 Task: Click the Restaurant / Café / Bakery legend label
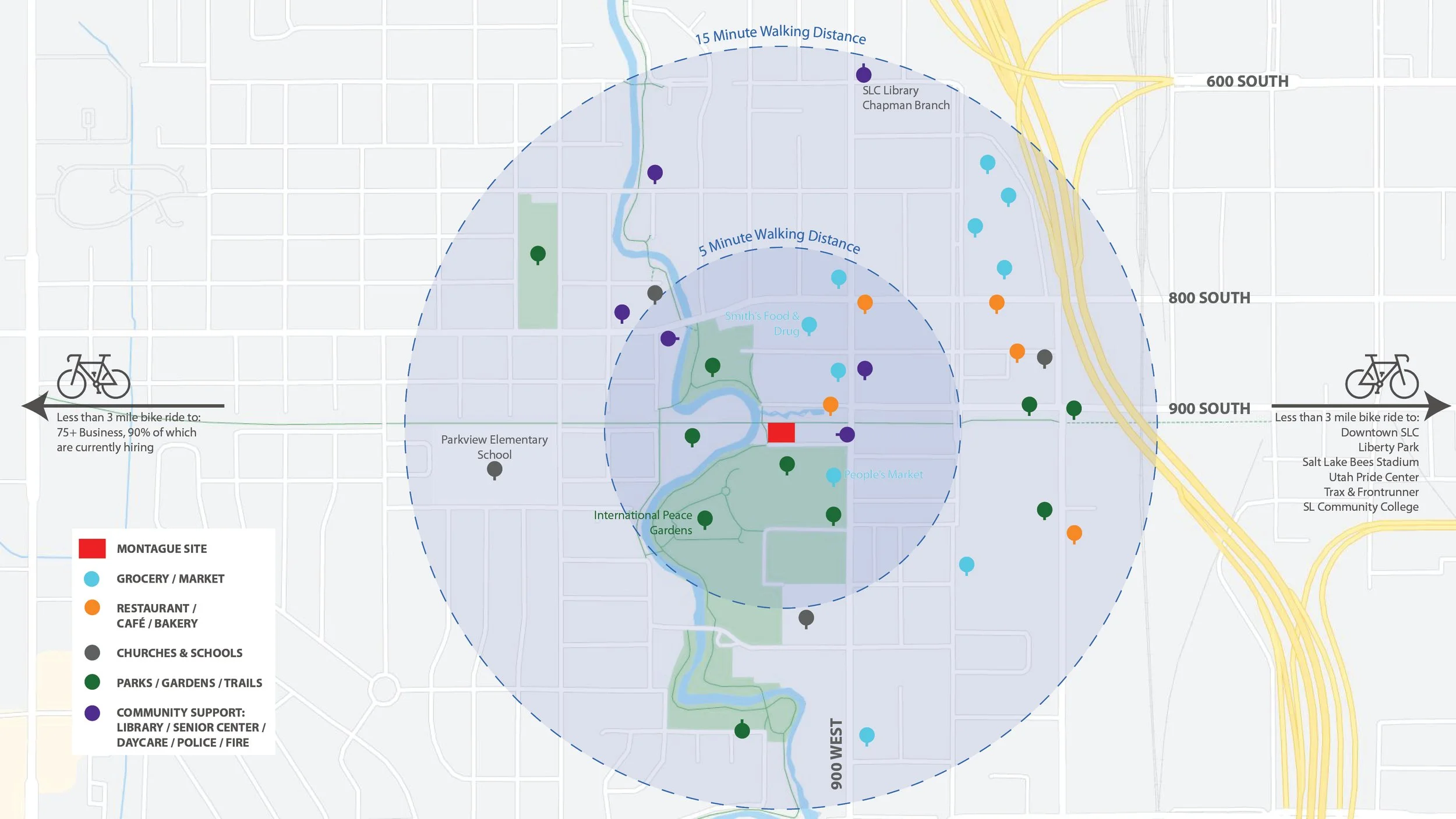click(157, 616)
